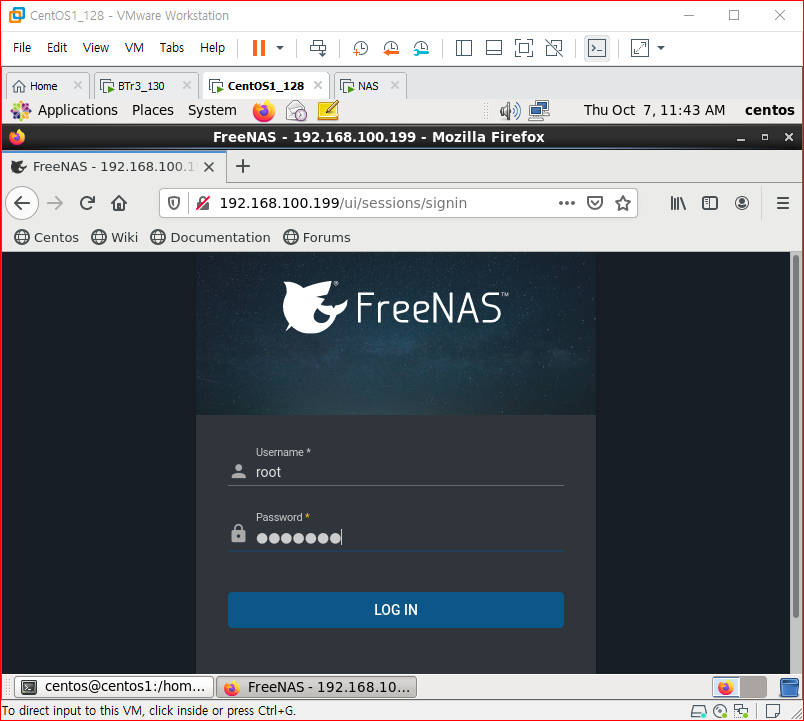Open the CentOS Applications menu
This screenshot has width=804, height=721.
pos(77,110)
